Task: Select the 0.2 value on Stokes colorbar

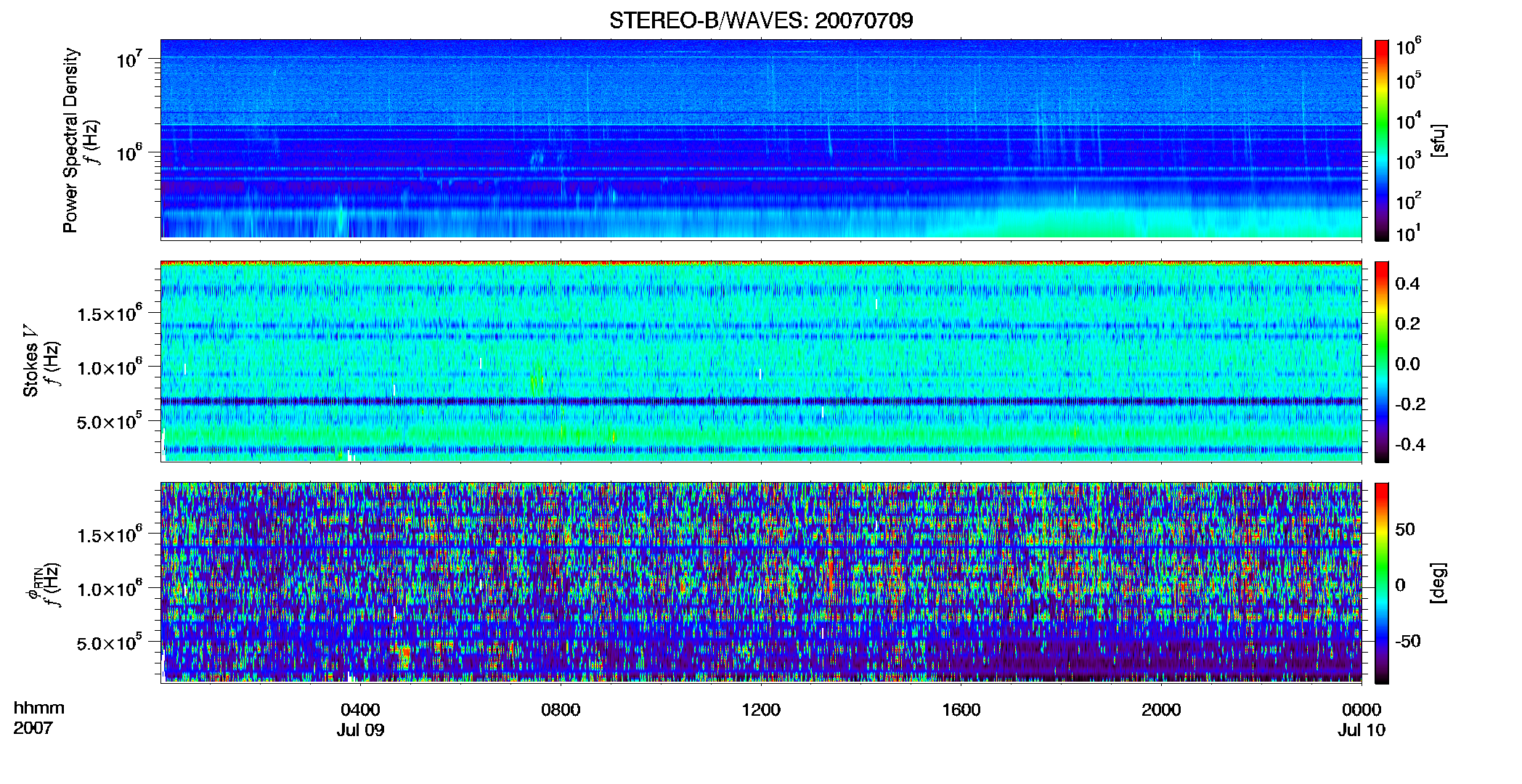Action: [1407, 324]
